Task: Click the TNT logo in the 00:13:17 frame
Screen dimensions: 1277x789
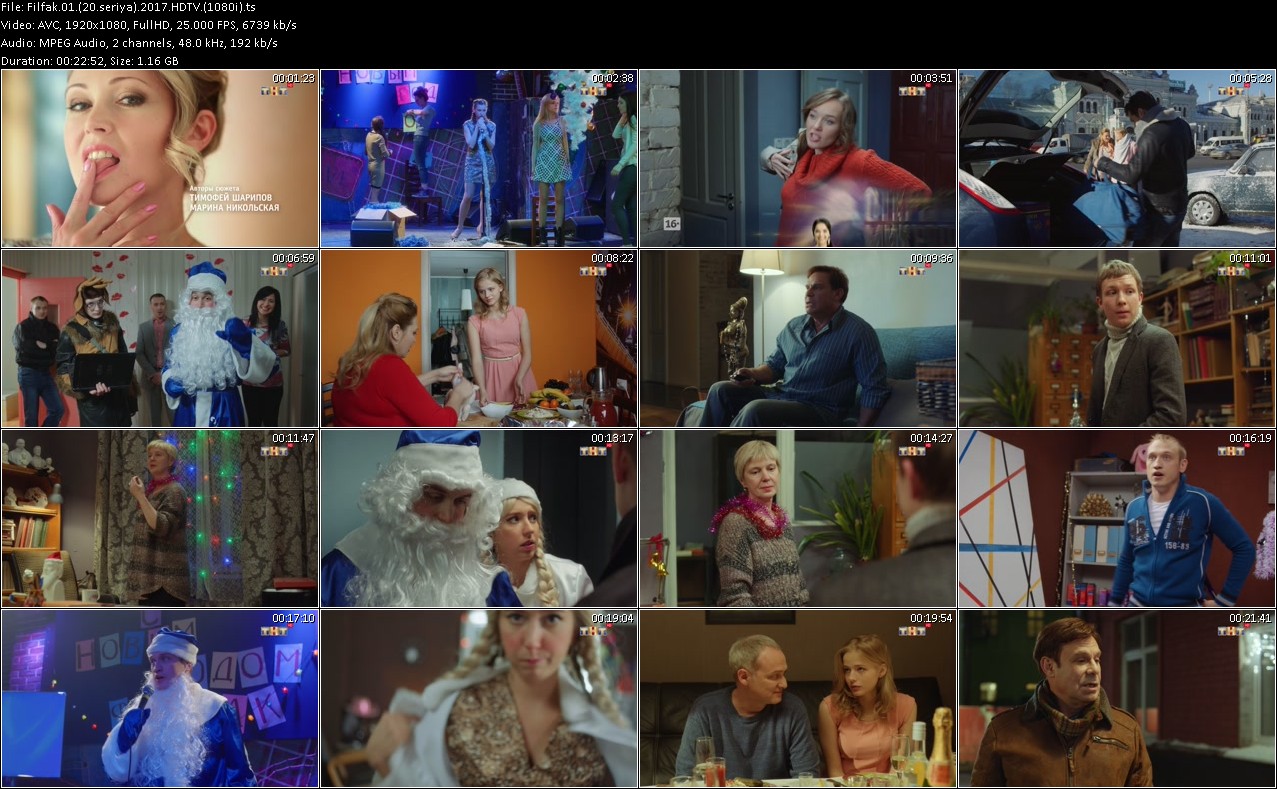Action: (x=593, y=451)
